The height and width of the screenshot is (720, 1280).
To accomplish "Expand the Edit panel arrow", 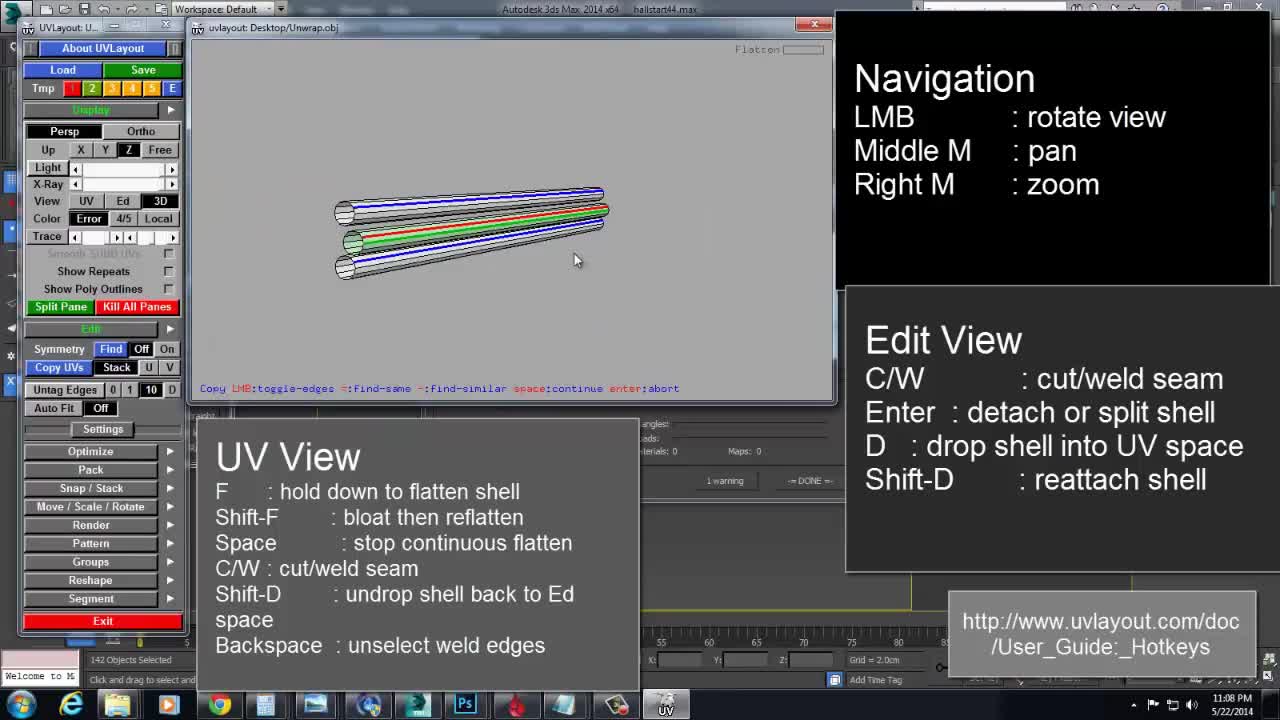I will 170,329.
